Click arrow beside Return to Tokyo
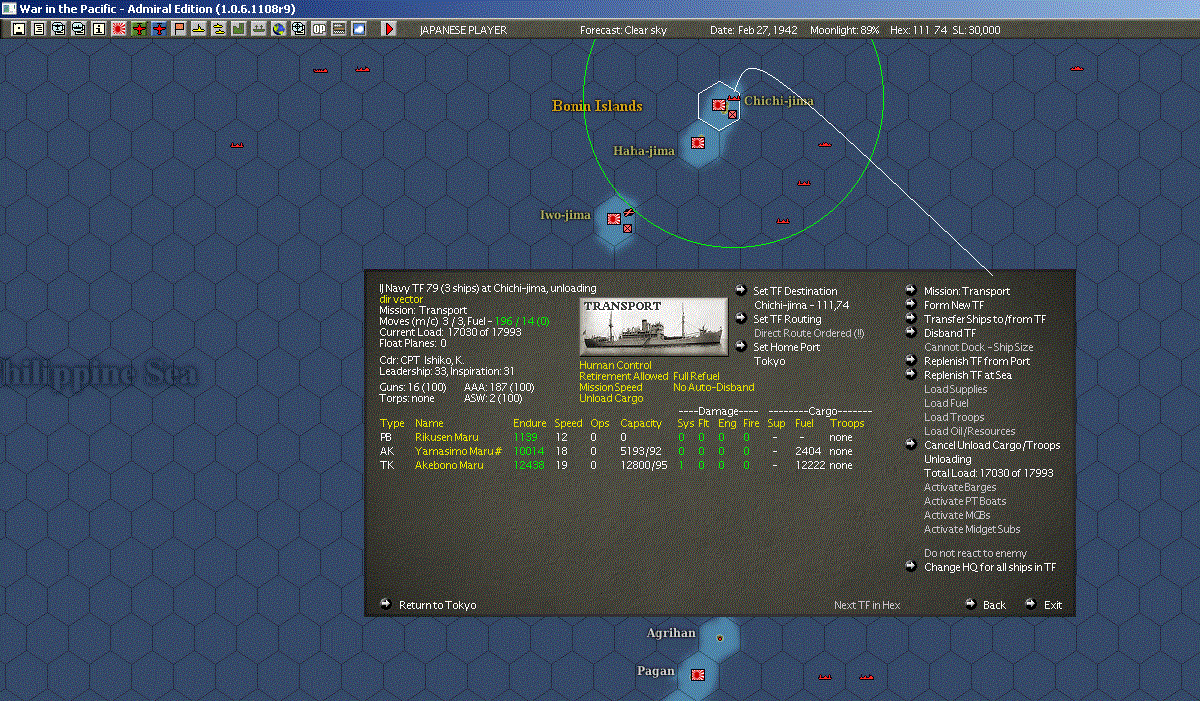Viewport: 1200px width, 701px height. point(386,604)
